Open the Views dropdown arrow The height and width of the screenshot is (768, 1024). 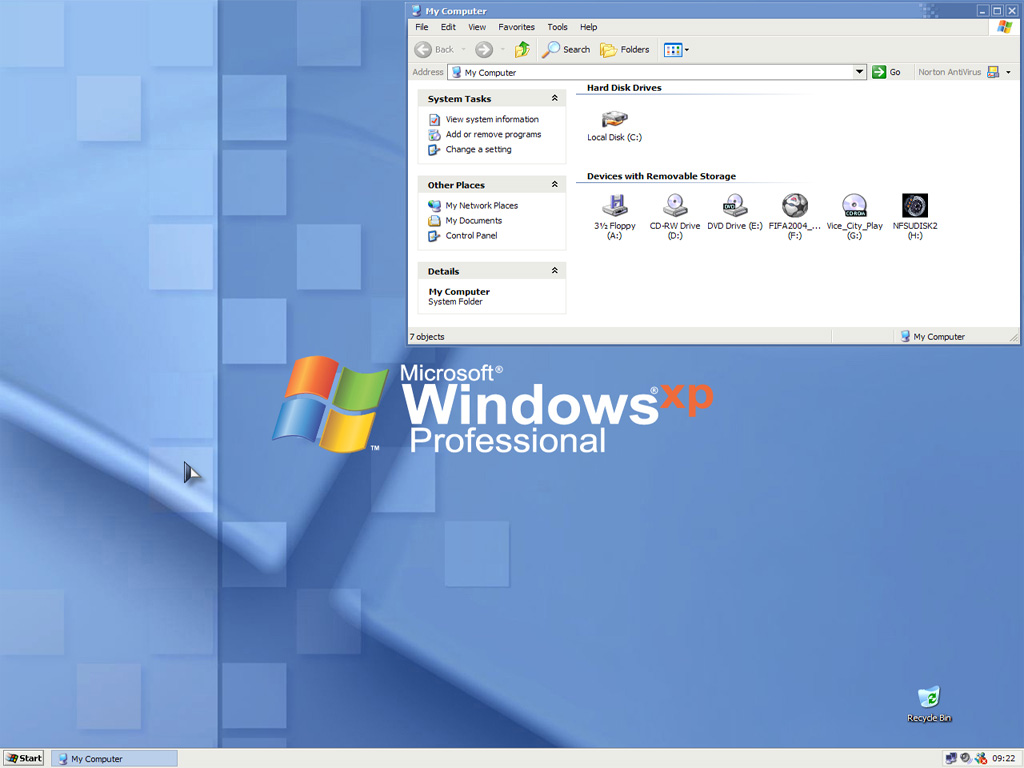pyautogui.click(x=686, y=50)
